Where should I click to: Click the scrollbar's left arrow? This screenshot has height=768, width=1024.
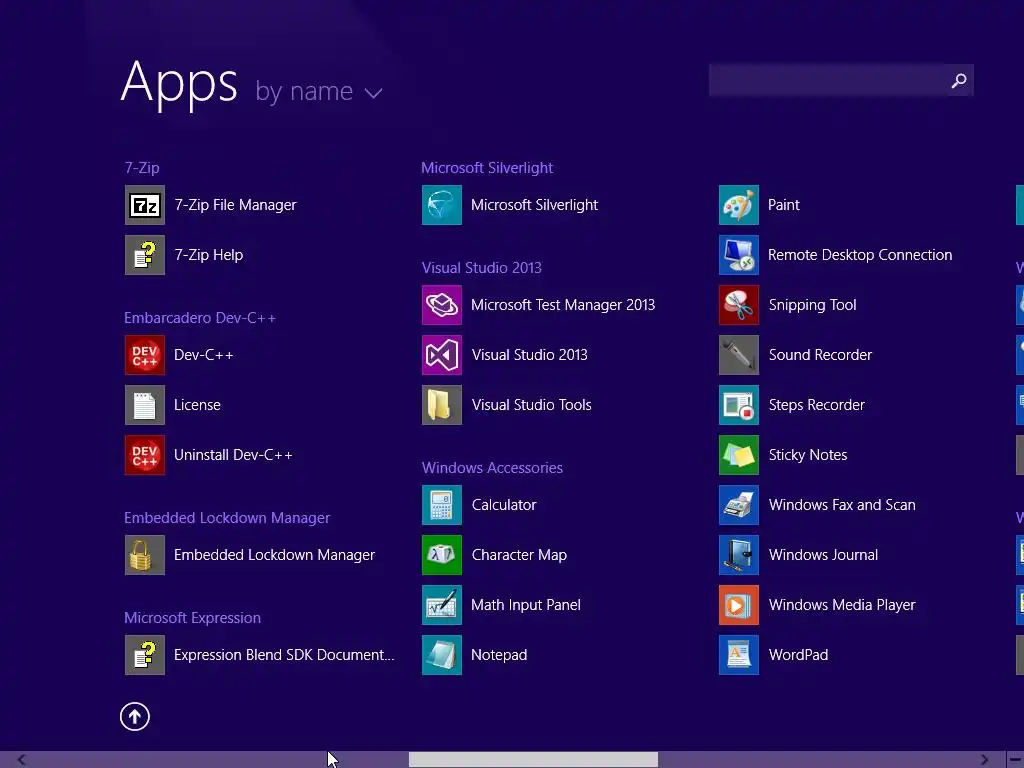[22, 760]
